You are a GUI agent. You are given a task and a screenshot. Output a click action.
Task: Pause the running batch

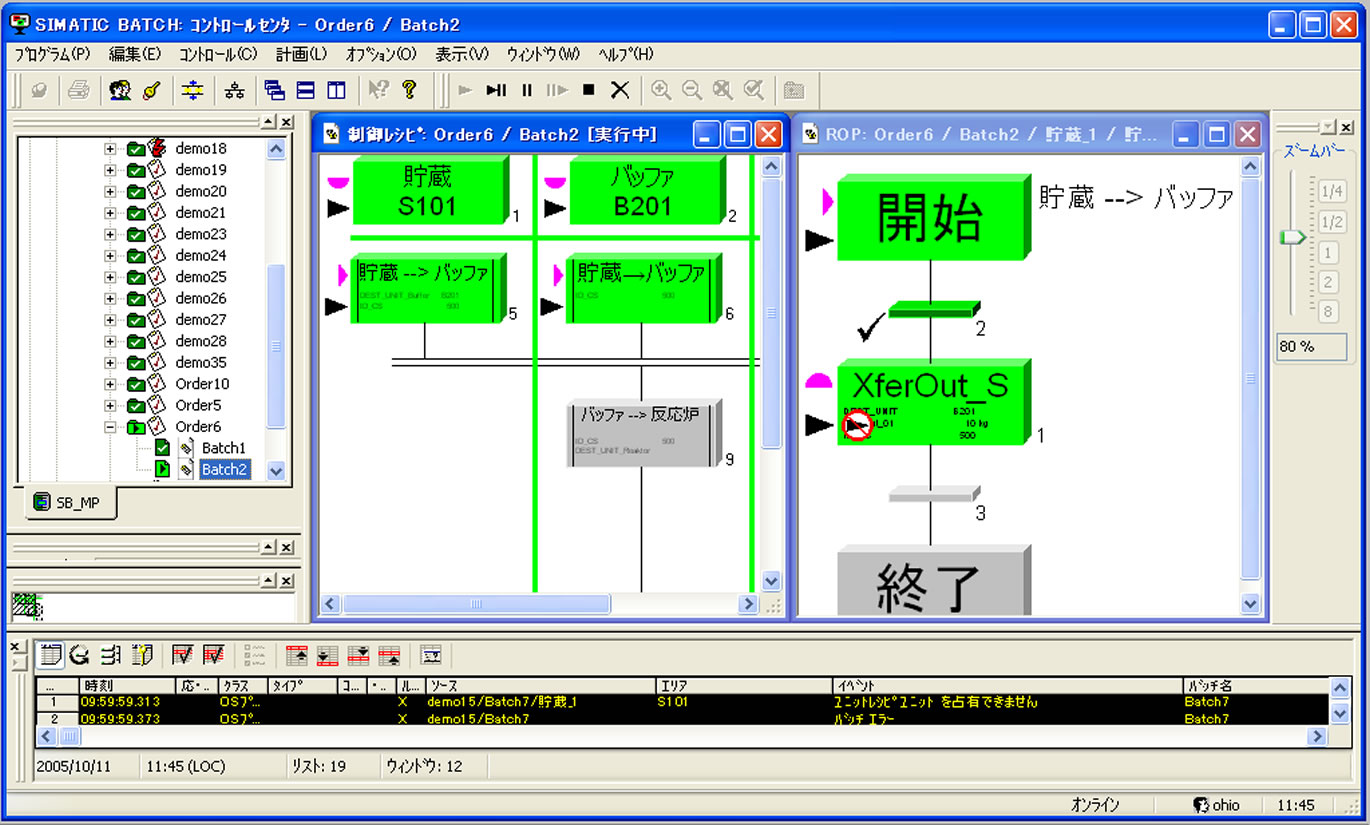point(527,90)
